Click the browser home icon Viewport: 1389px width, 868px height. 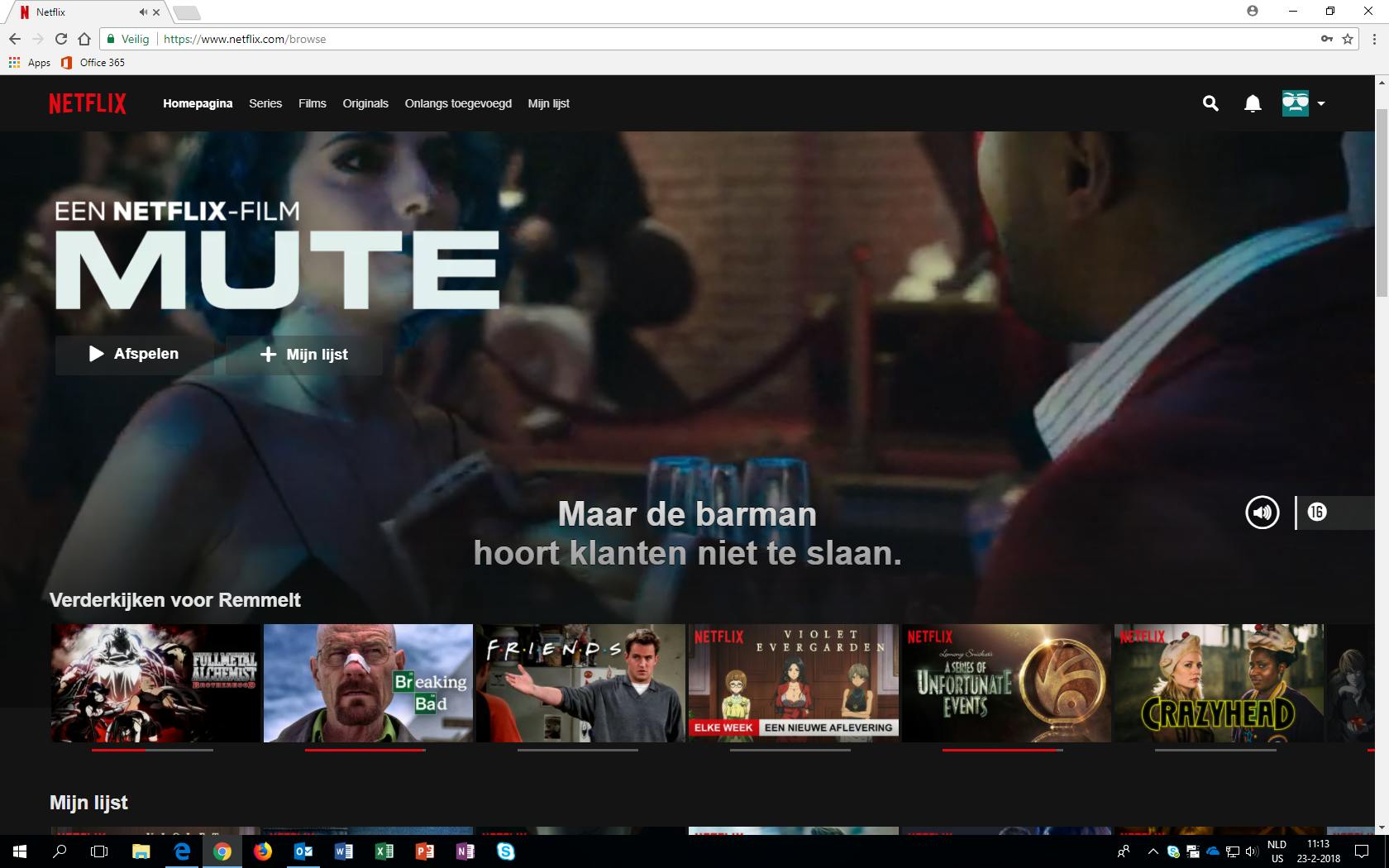click(84, 39)
